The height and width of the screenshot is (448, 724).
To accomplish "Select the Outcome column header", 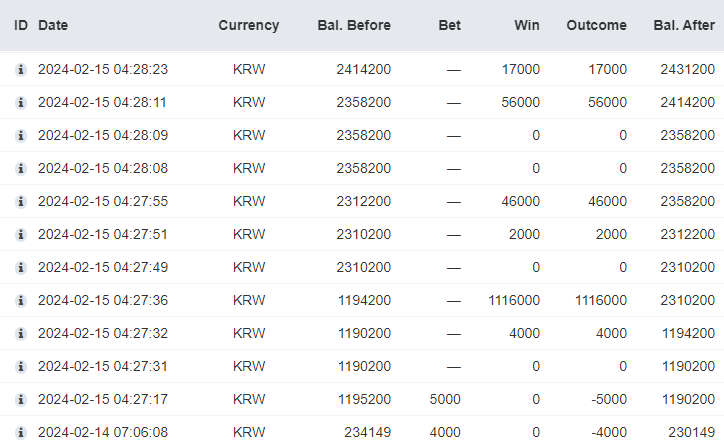I will (x=597, y=25).
